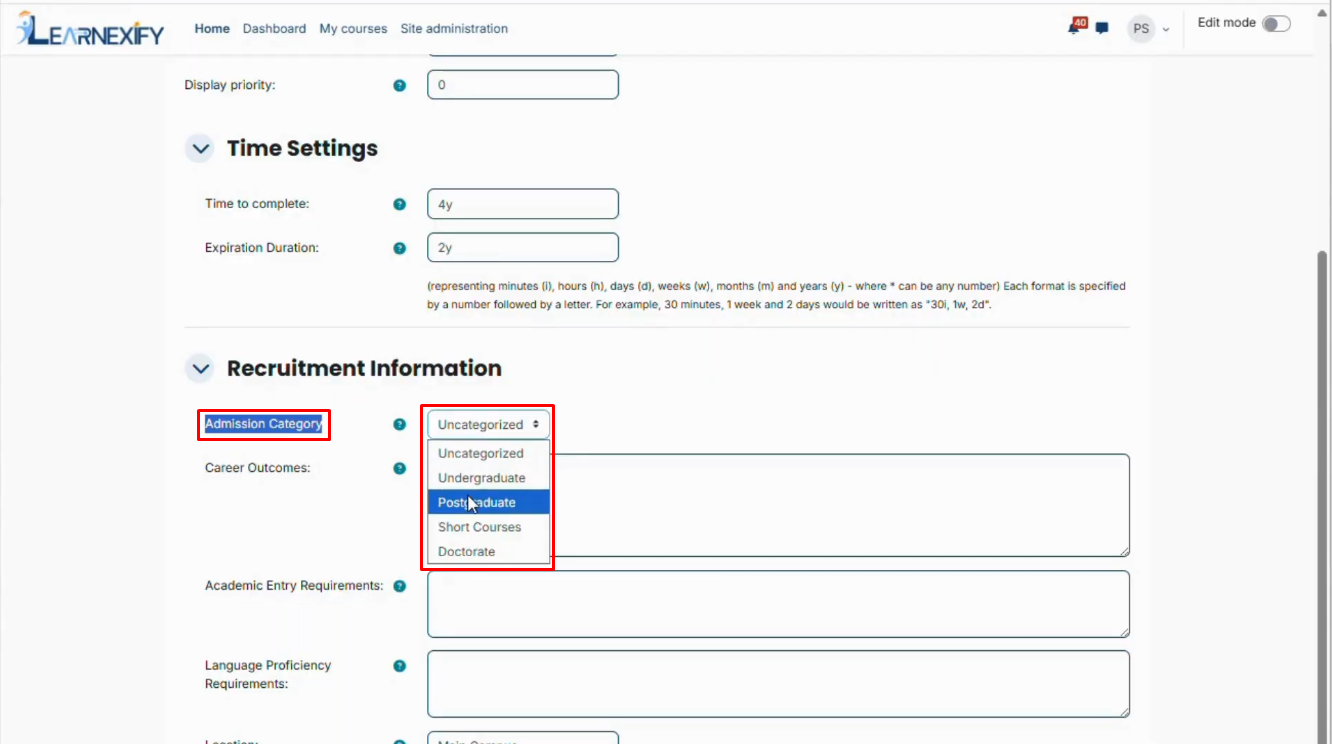Click the Admission Category dropdown box
The width and height of the screenshot is (1332, 744).
pyautogui.click(x=489, y=424)
